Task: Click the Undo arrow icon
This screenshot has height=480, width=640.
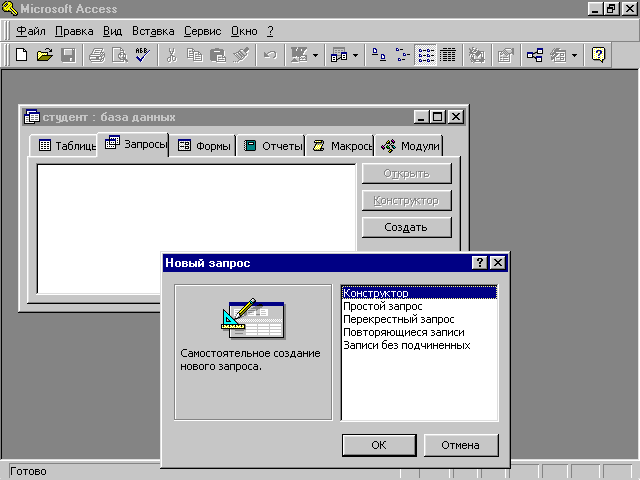Action: (270, 55)
